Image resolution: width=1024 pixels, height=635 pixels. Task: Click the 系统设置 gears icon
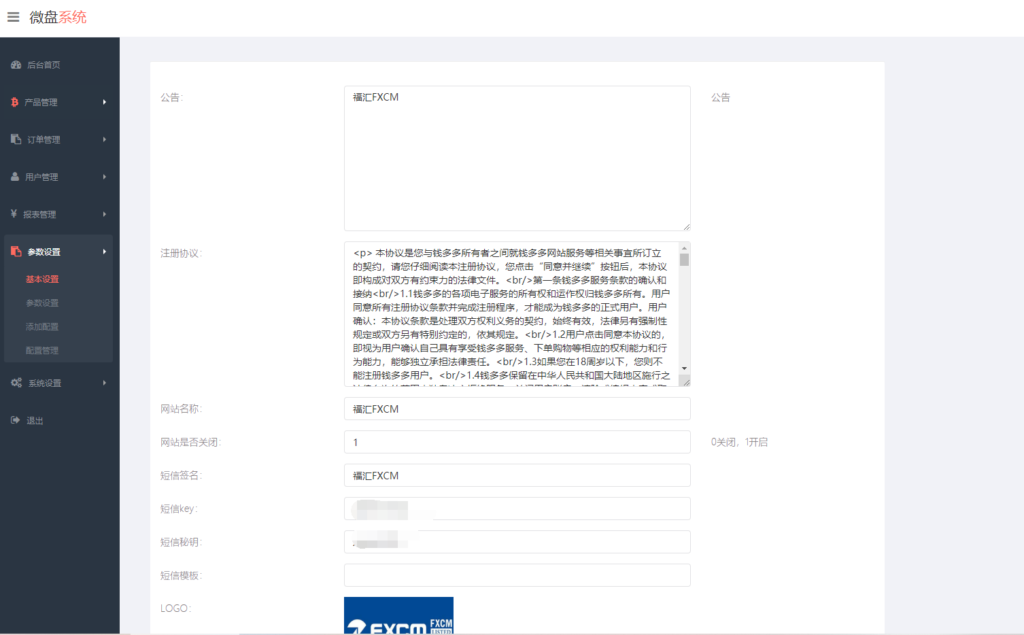[x=16, y=383]
